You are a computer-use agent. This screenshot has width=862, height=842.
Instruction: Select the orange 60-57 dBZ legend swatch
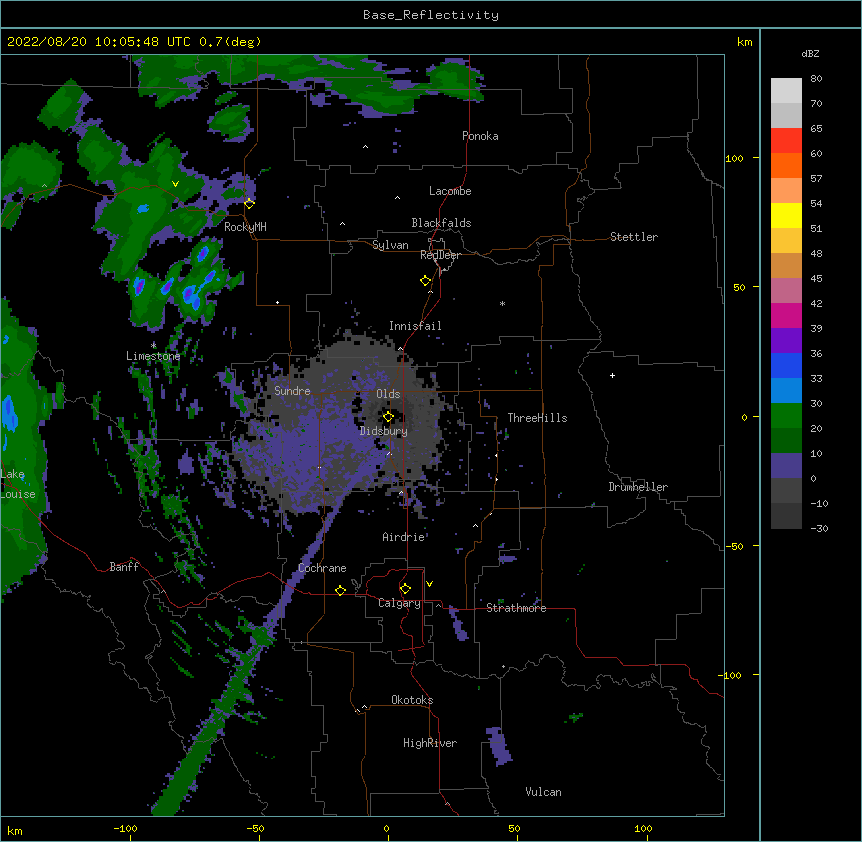coord(786,165)
